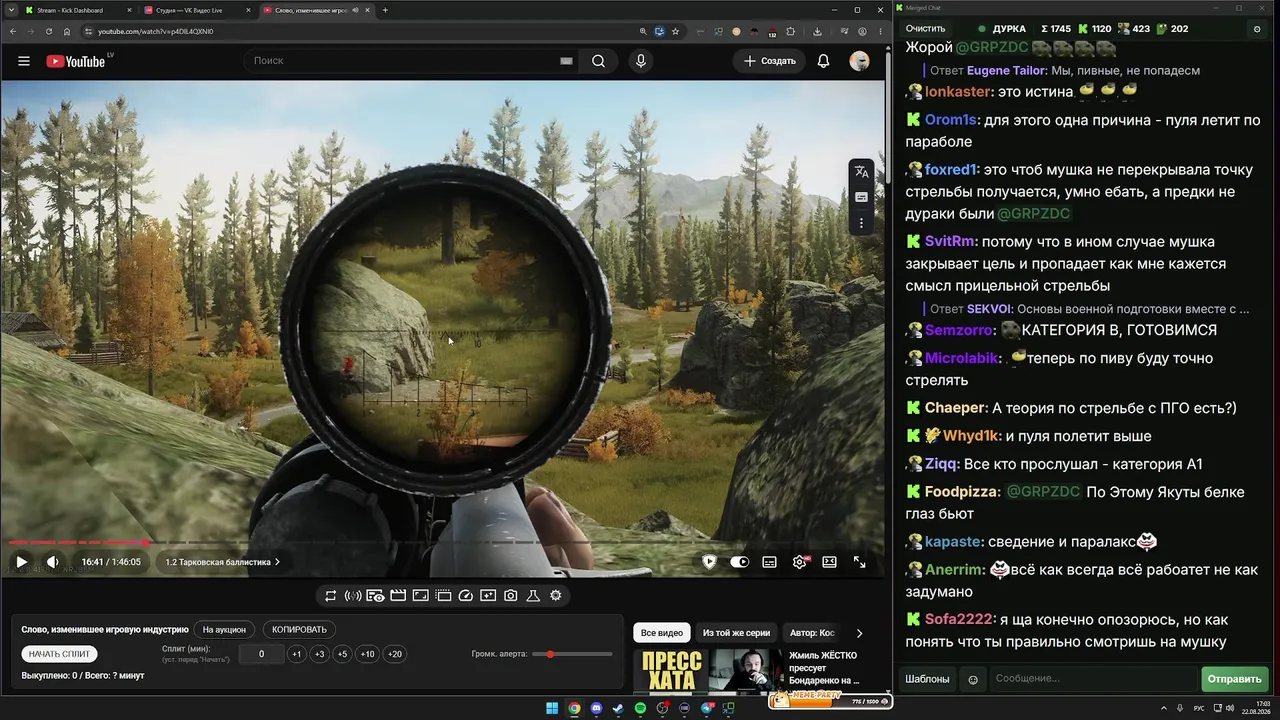Play the YouTube video
This screenshot has width=1280, height=720.
21,562
